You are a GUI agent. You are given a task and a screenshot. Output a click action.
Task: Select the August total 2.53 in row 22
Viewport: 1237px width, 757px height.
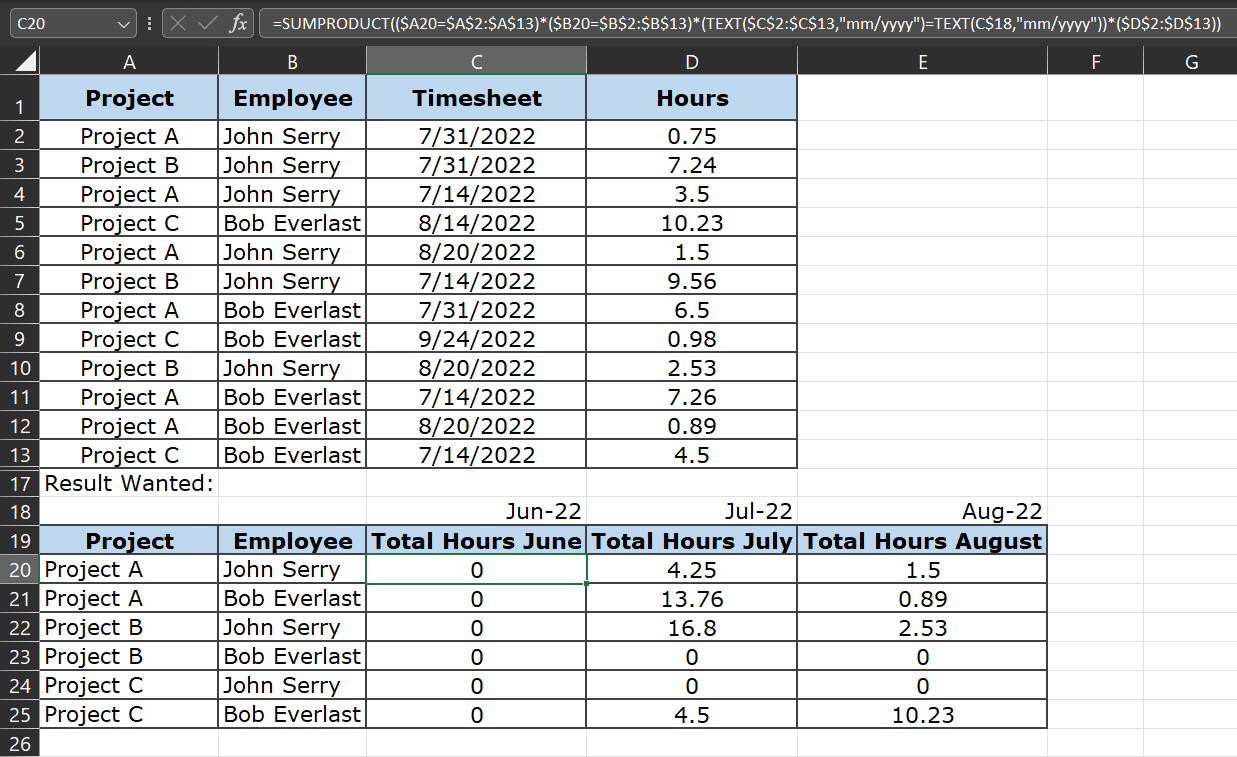tap(922, 627)
